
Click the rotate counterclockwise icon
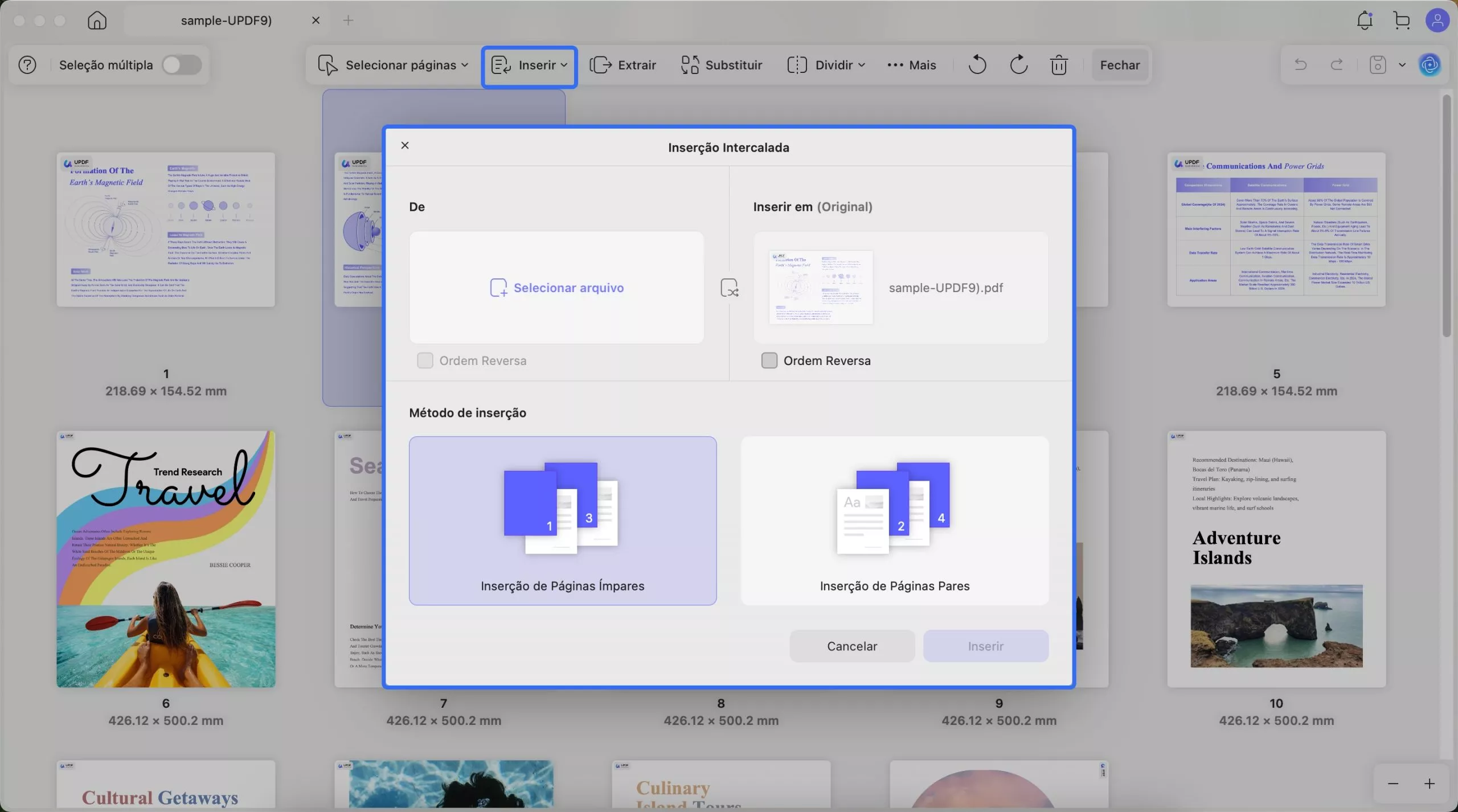[977, 65]
